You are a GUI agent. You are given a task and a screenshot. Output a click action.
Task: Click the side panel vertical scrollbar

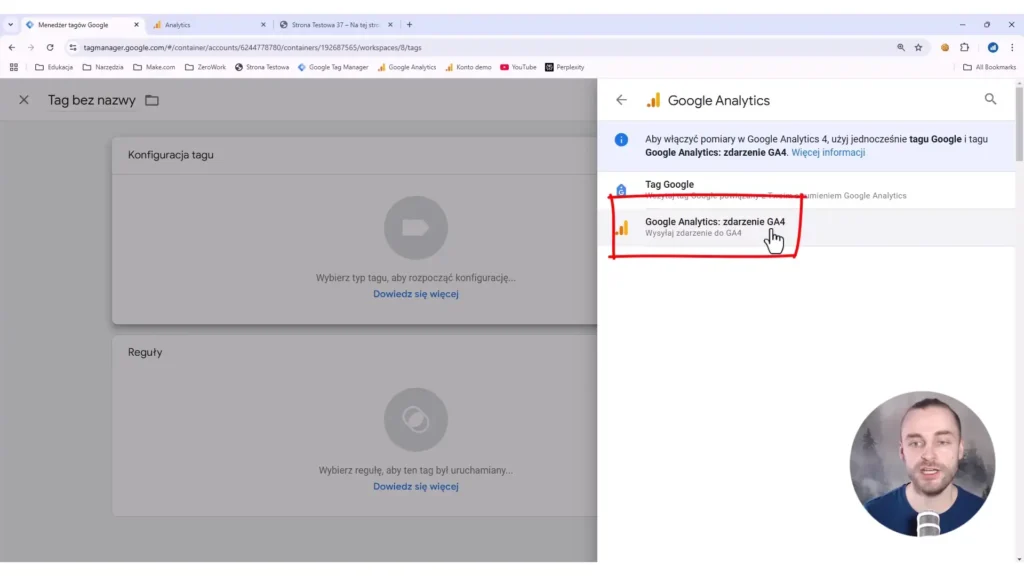pos(1019,124)
